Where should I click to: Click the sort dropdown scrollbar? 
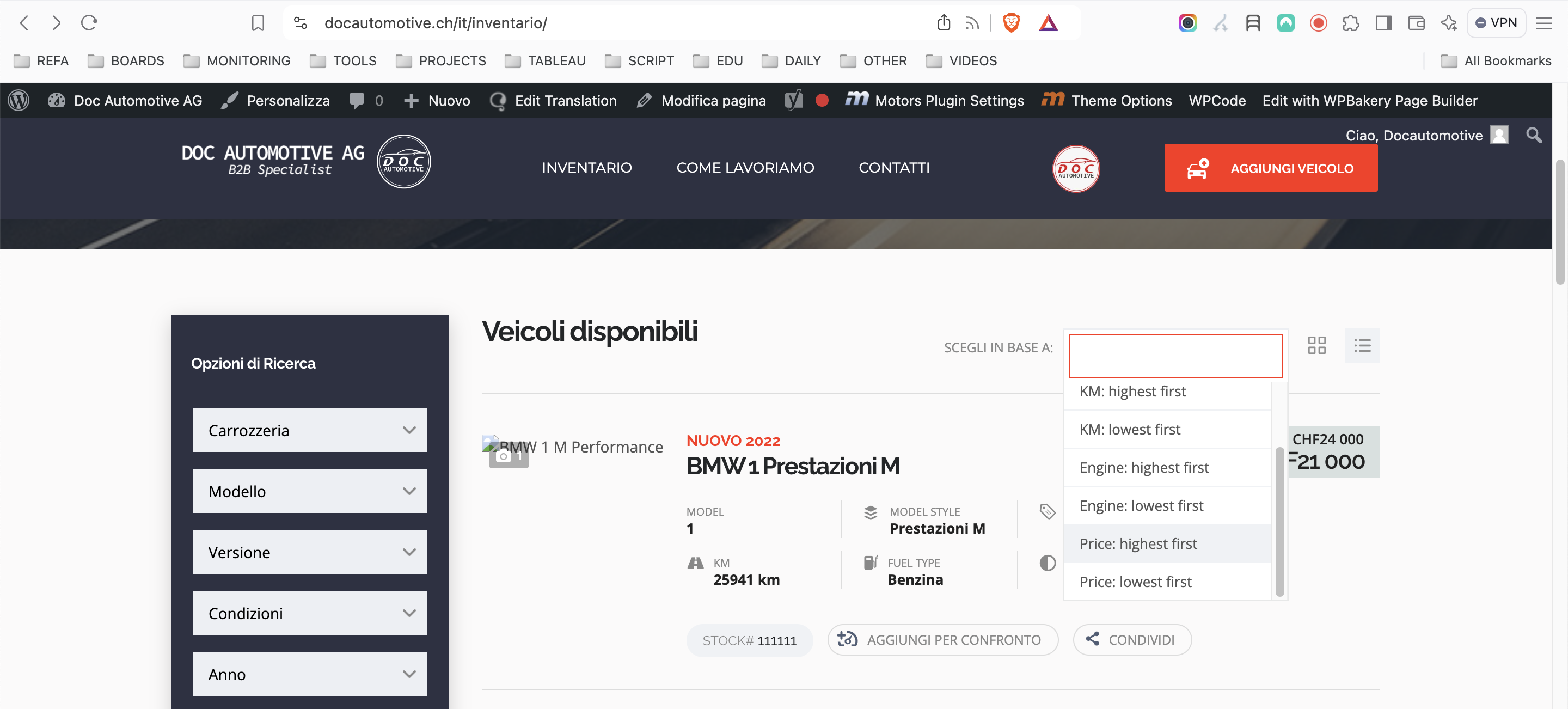(1279, 522)
